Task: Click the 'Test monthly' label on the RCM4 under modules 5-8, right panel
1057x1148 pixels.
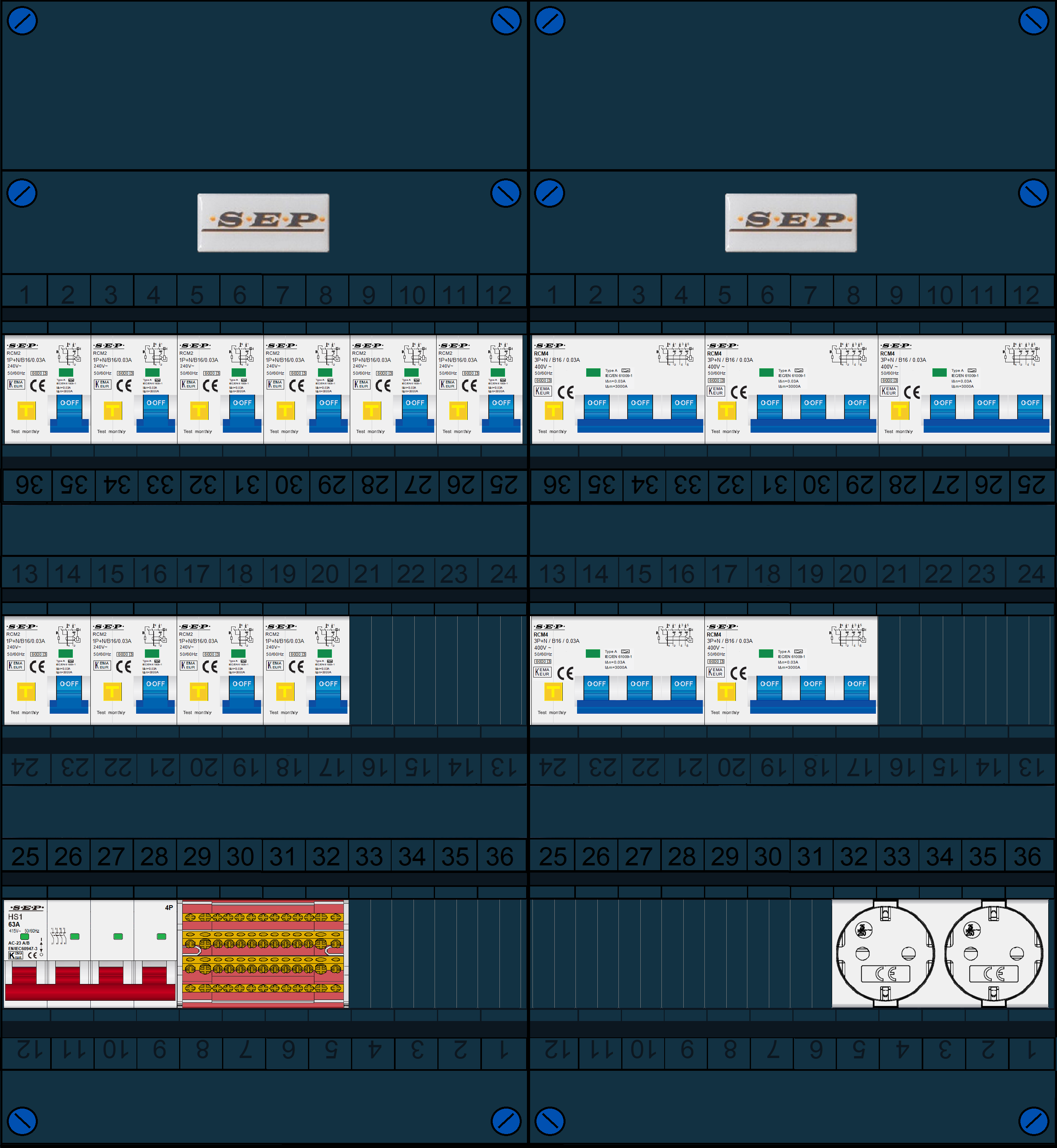Action: click(727, 431)
